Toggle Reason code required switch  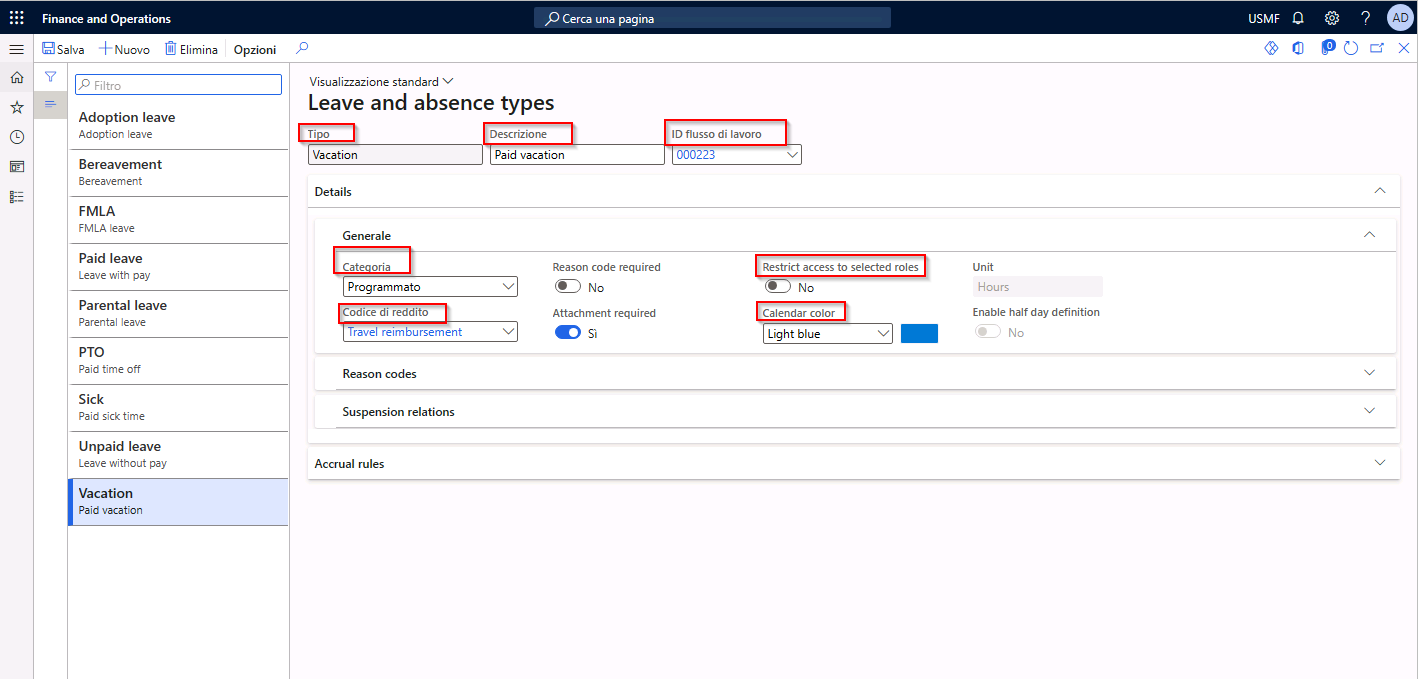pyautogui.click(x=568, y=286)
